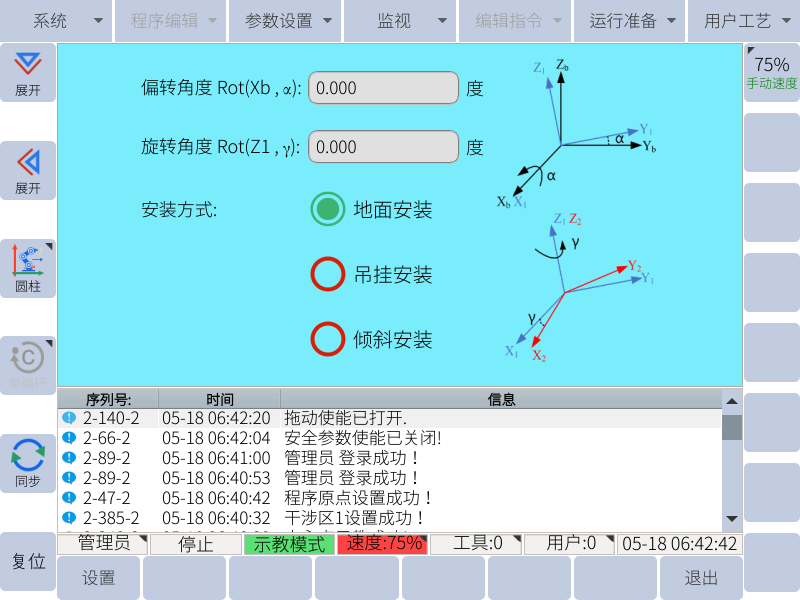Choose the 吊挂安装 installation option
Screen dimensions: 800x600
(327, 274)
